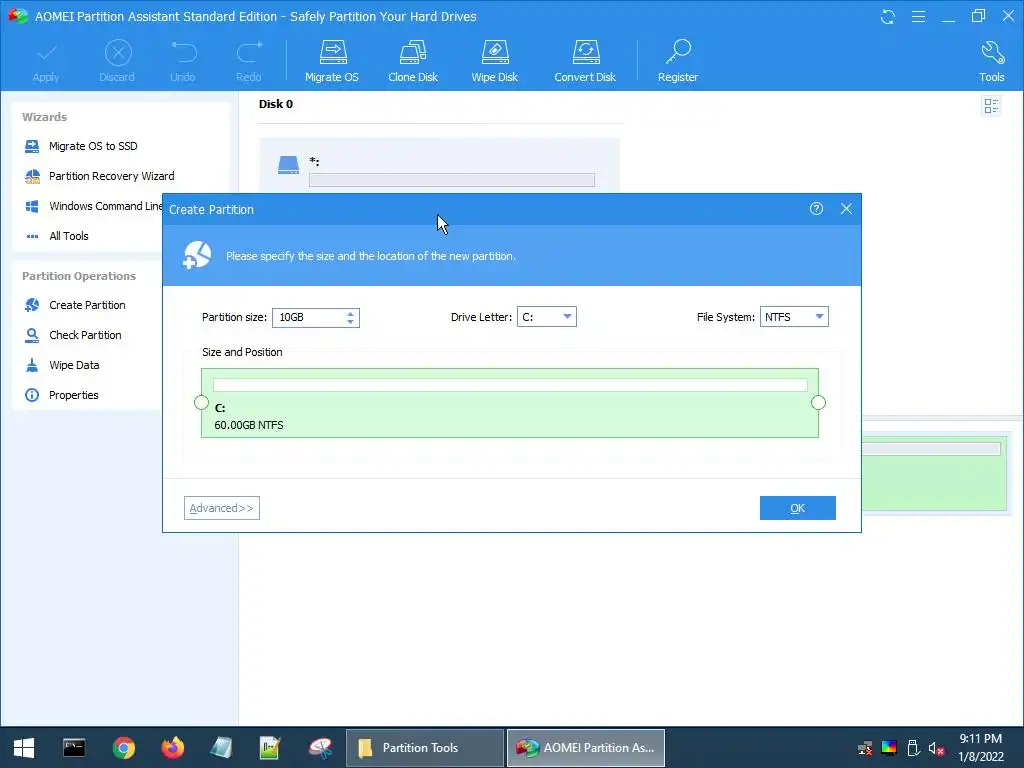Expand Advanced options in the dialog

(222, 508)
